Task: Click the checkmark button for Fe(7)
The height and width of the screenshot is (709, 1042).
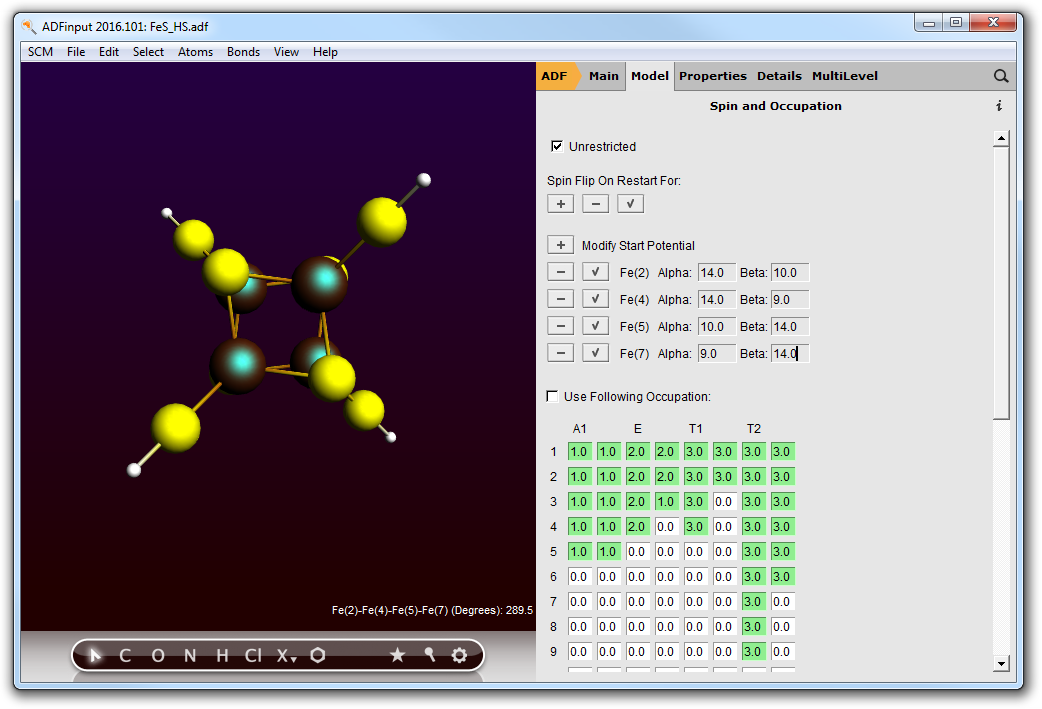Action: [595, 354]
